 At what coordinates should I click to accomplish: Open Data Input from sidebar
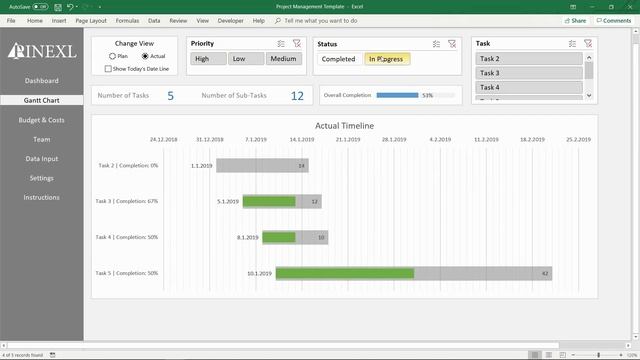click(42, 159)
